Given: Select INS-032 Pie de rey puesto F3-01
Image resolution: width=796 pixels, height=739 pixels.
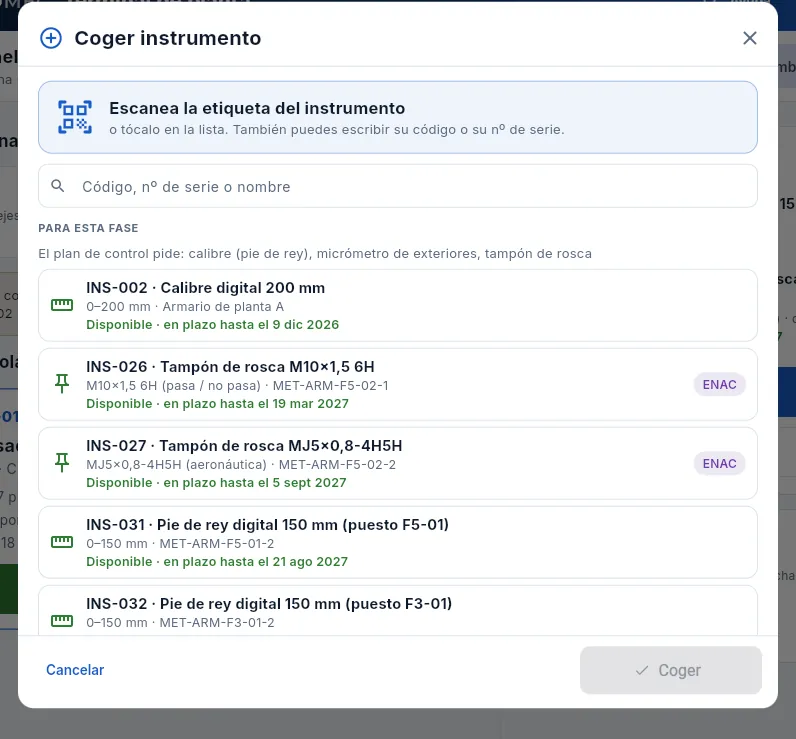Looking at the screenshot, I should [x=398, y=611].
